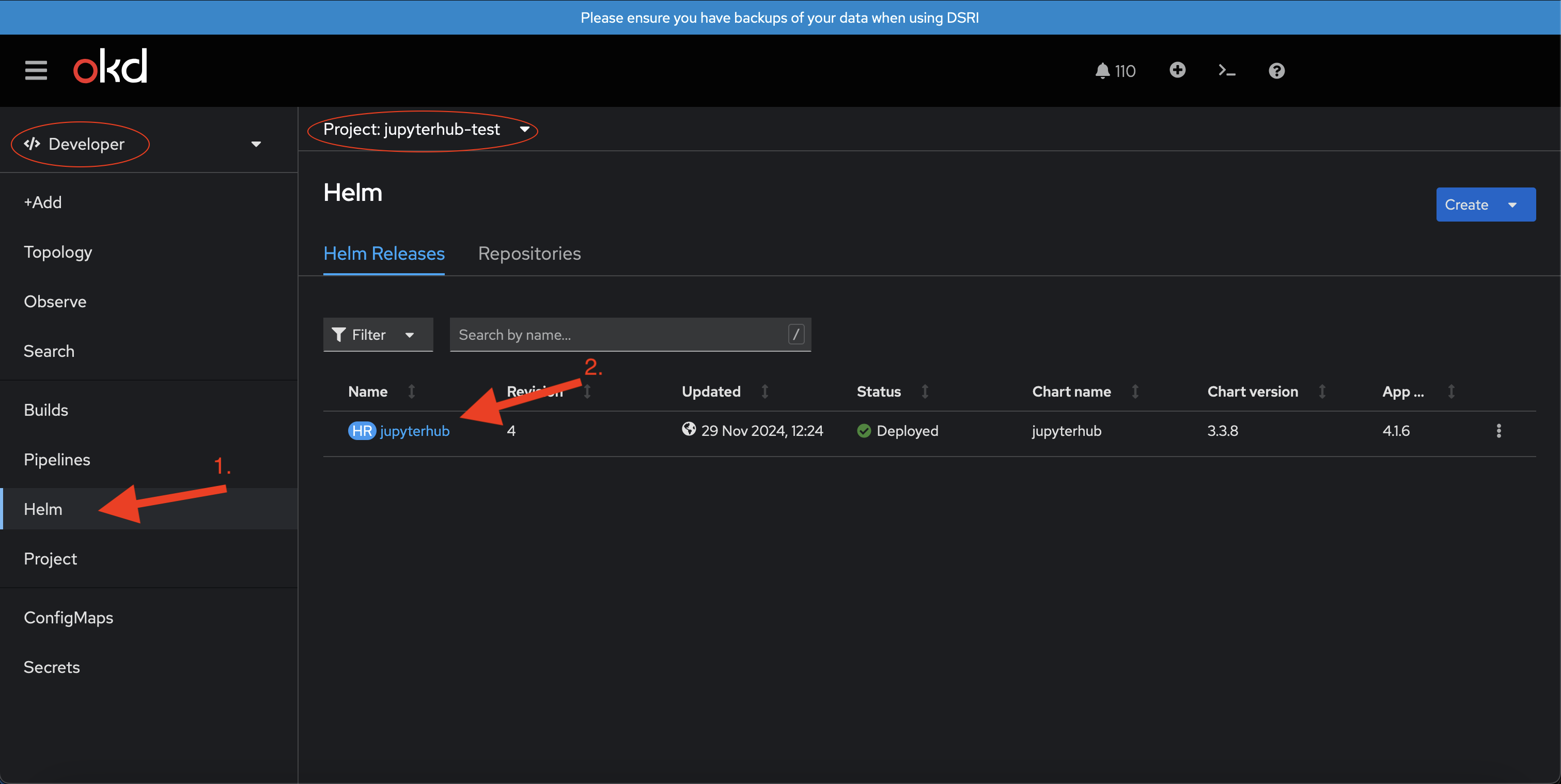Sort by Updated column arrows
The height and width of the screenshot is (784, 1561).
coord(764,391)
